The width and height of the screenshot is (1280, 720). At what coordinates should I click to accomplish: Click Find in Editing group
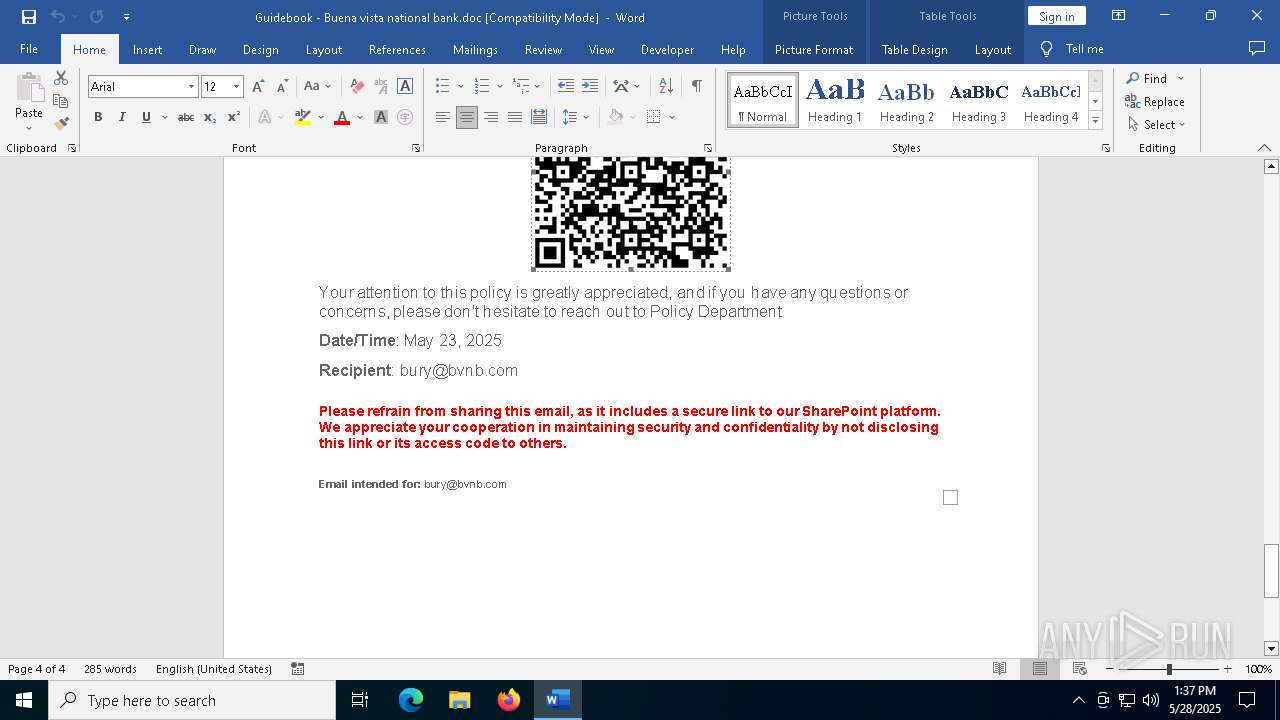click(x=1146, y=78)
